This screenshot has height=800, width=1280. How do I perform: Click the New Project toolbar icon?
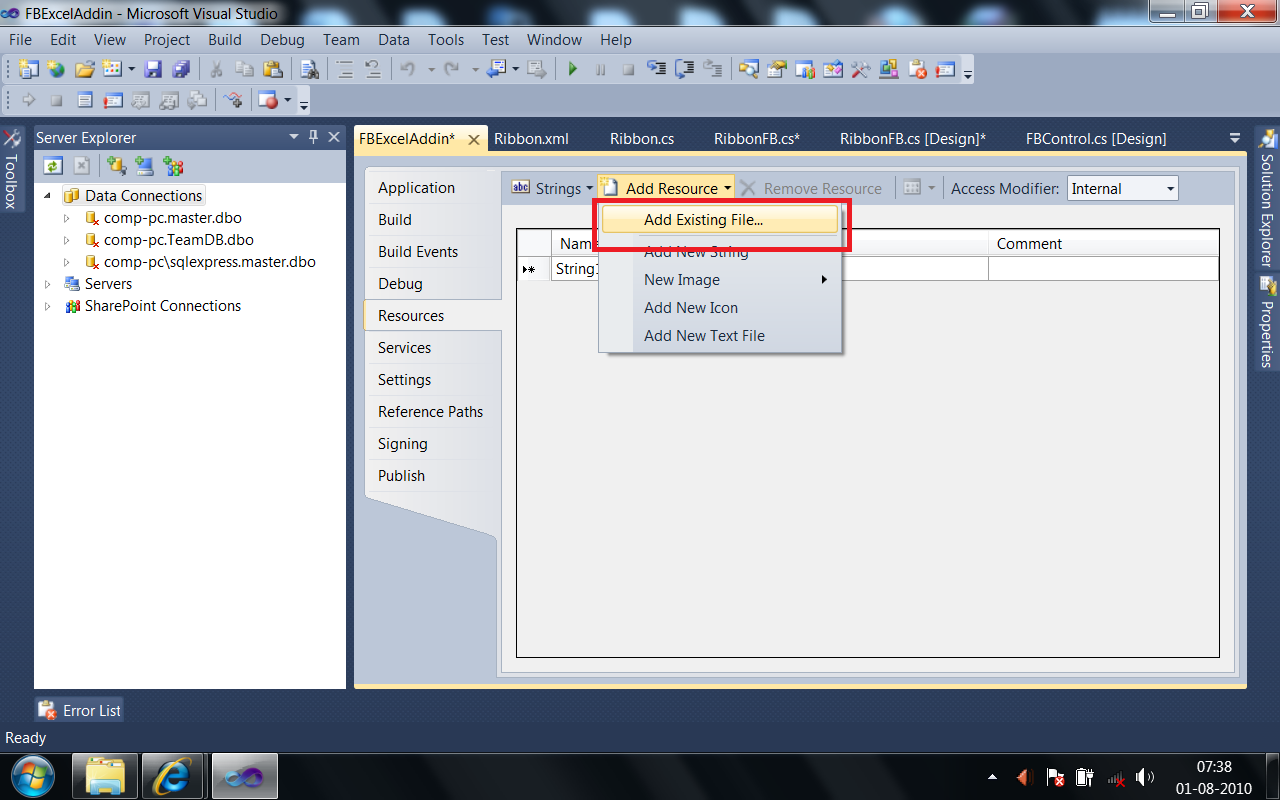28,69
